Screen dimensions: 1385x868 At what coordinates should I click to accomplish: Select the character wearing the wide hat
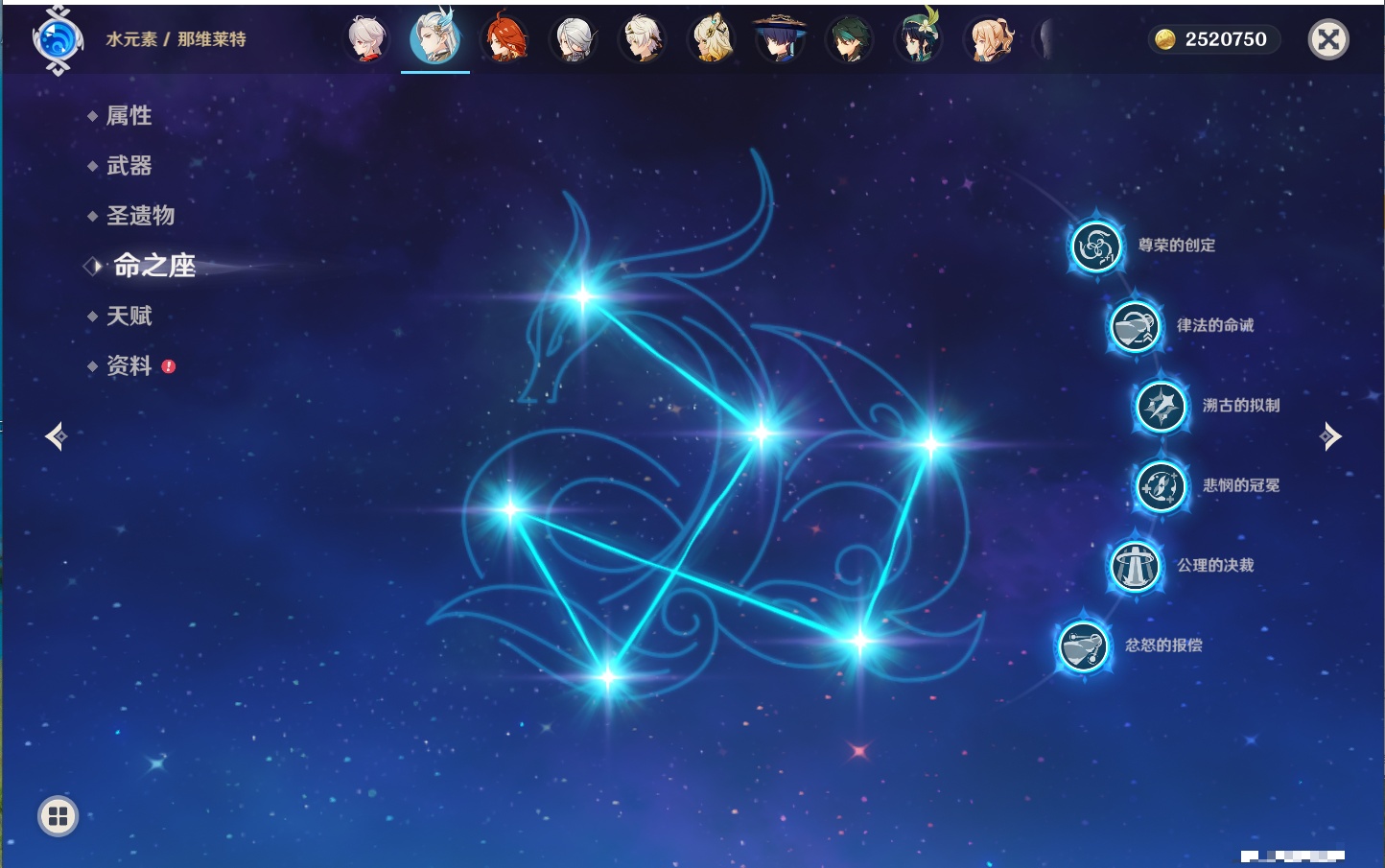tap(780, 39)
